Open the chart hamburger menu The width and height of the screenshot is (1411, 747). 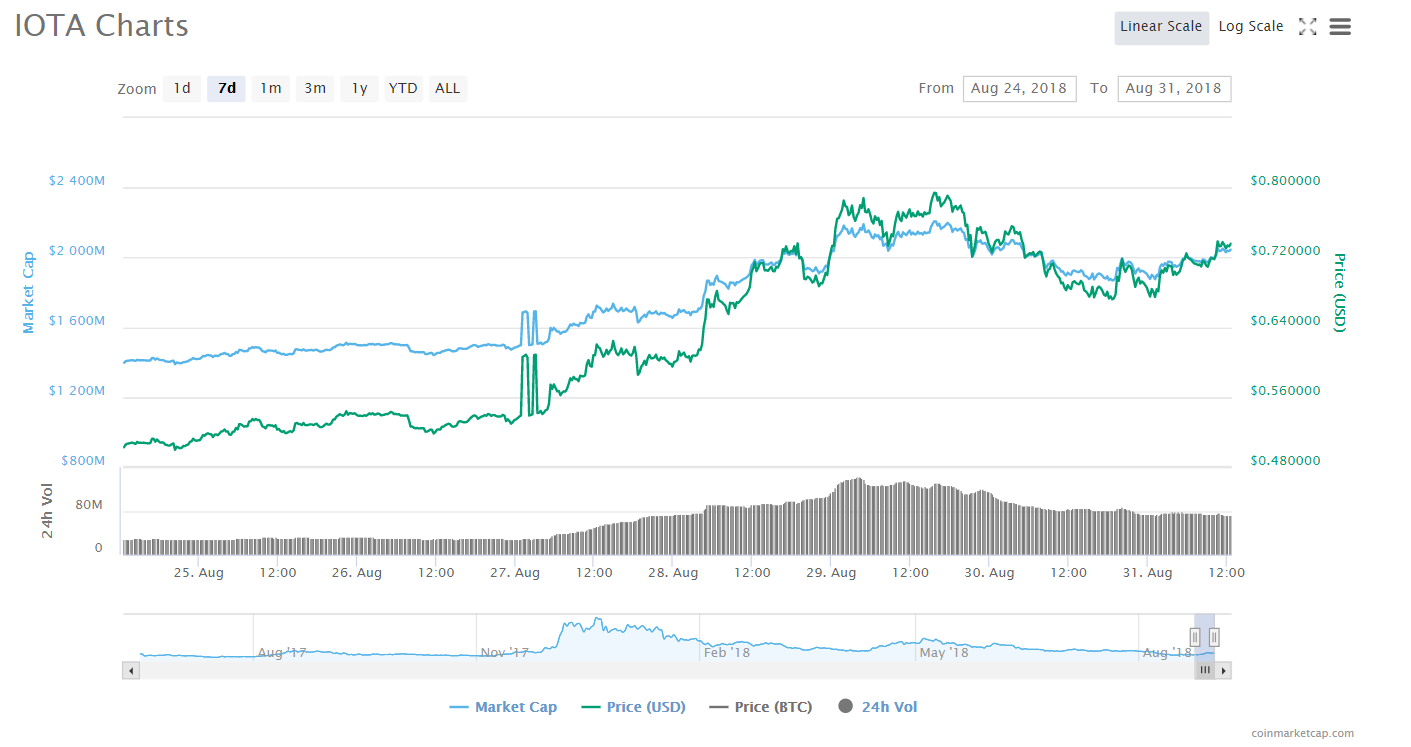[x=1340, y=27]
